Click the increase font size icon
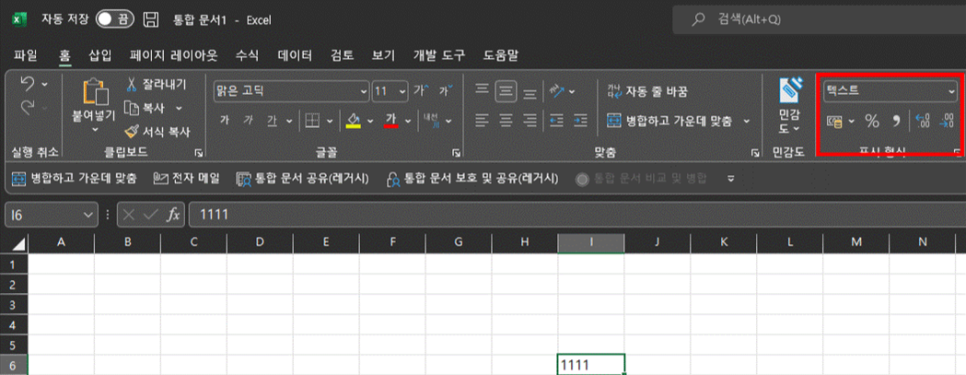Viewport: 966px width, 375px height. coord(421,91)
